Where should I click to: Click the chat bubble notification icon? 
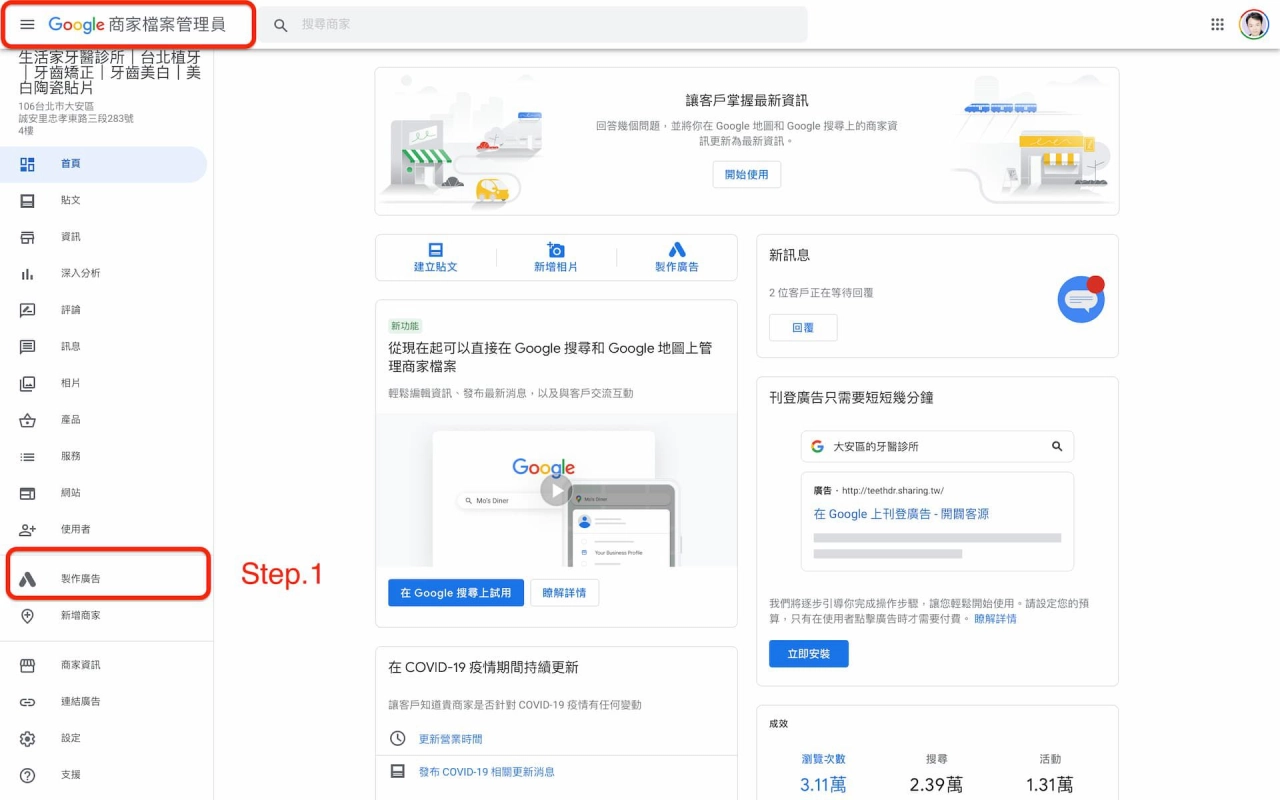tap(1081, 299)
